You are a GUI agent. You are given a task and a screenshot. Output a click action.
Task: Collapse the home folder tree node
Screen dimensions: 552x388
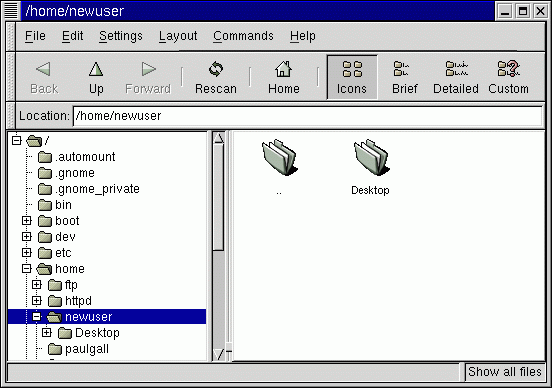(27, 269)
